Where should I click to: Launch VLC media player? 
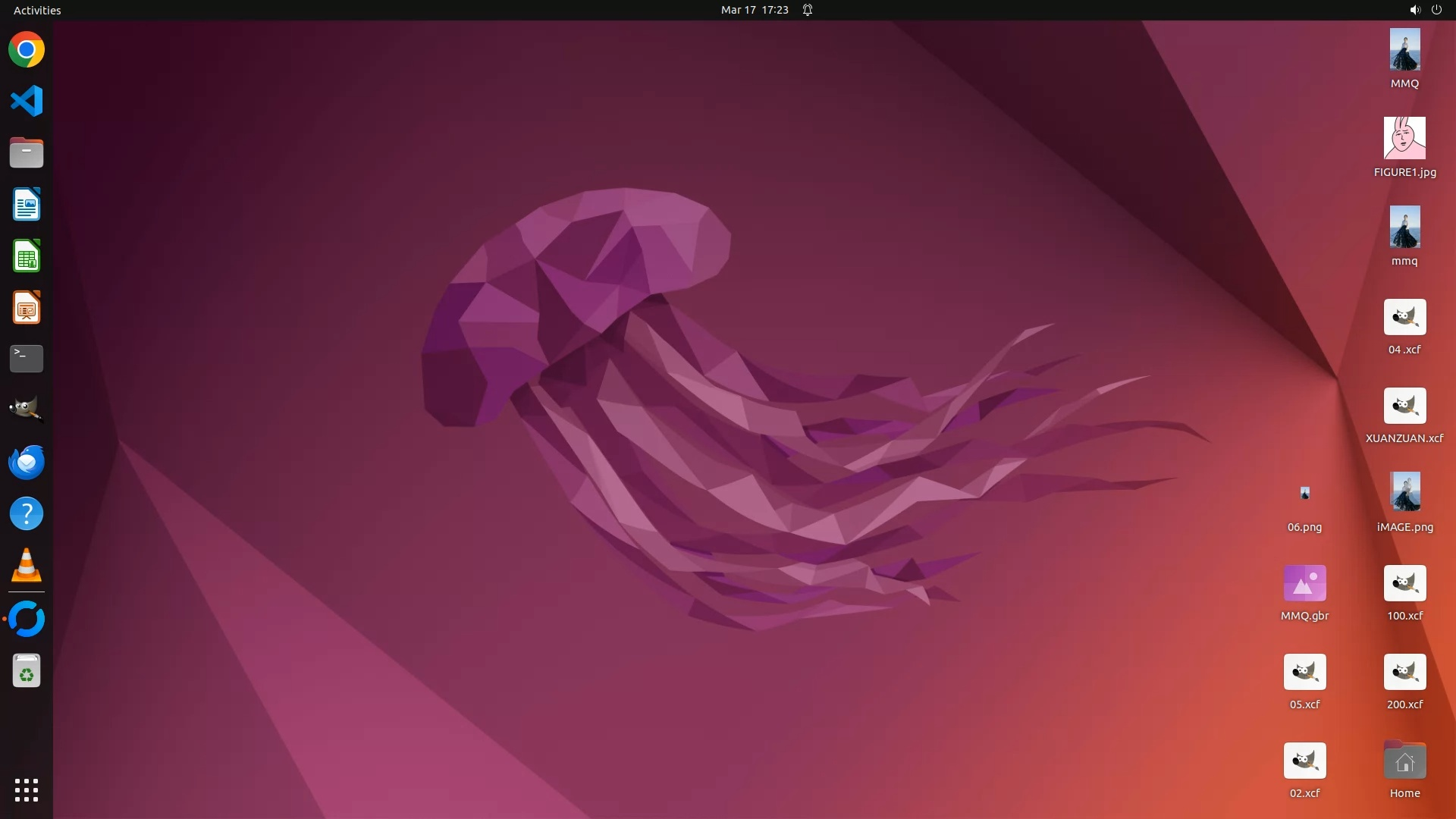(27, 565)
